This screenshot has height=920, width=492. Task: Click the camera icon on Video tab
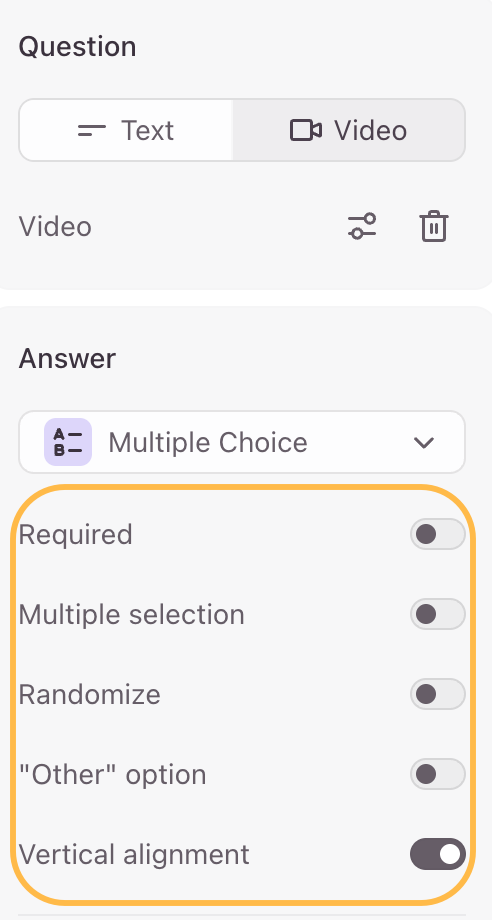click(x=306, y=130)
